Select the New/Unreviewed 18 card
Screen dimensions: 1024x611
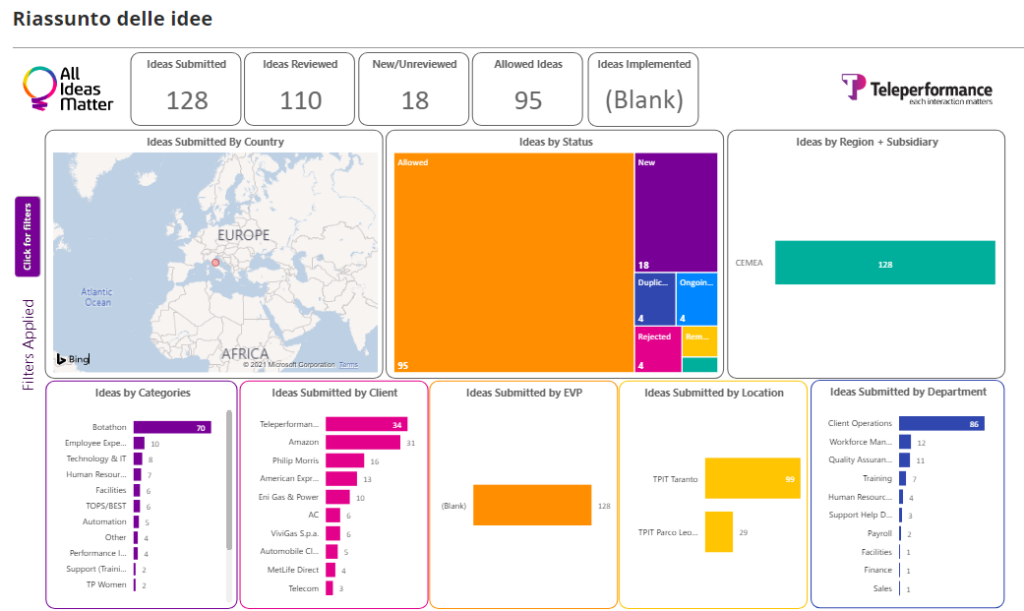pos(414,89)
